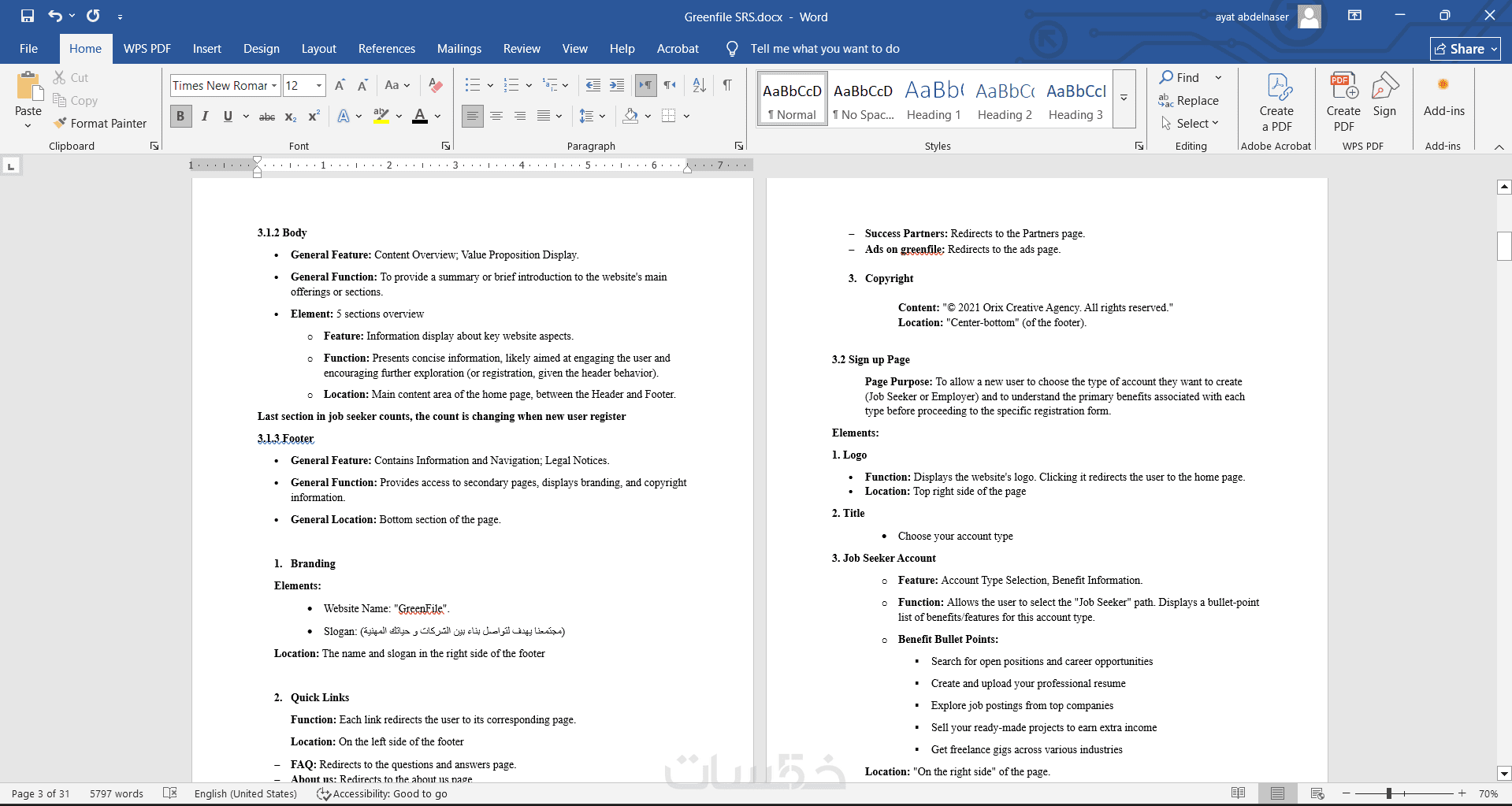This screenshot has height=806, width=1512.
Task: Toggle Underline formatting
Action: pyautogui.click(x=228, y=116)
